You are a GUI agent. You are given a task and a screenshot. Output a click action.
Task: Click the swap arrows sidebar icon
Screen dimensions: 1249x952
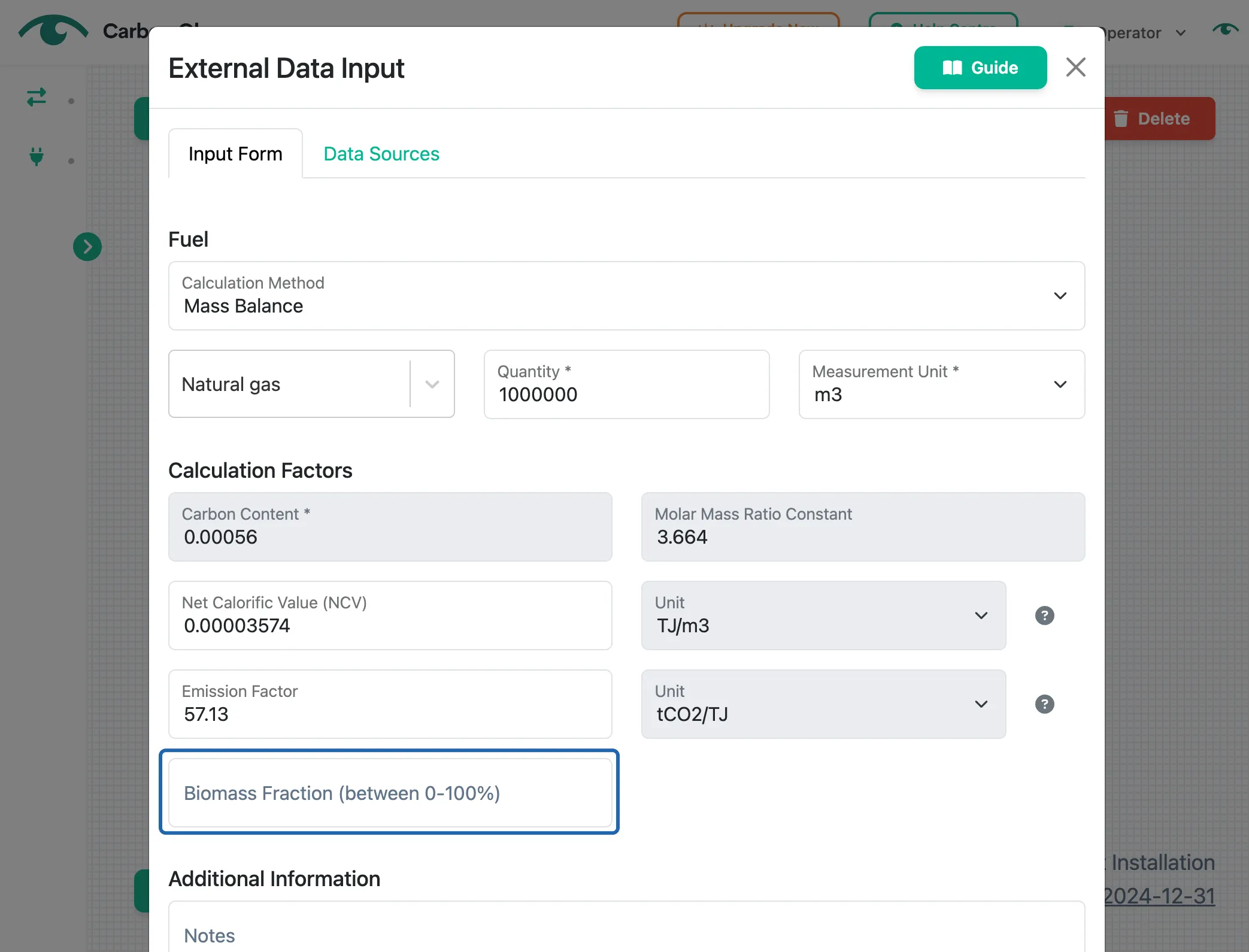point(37,97)
